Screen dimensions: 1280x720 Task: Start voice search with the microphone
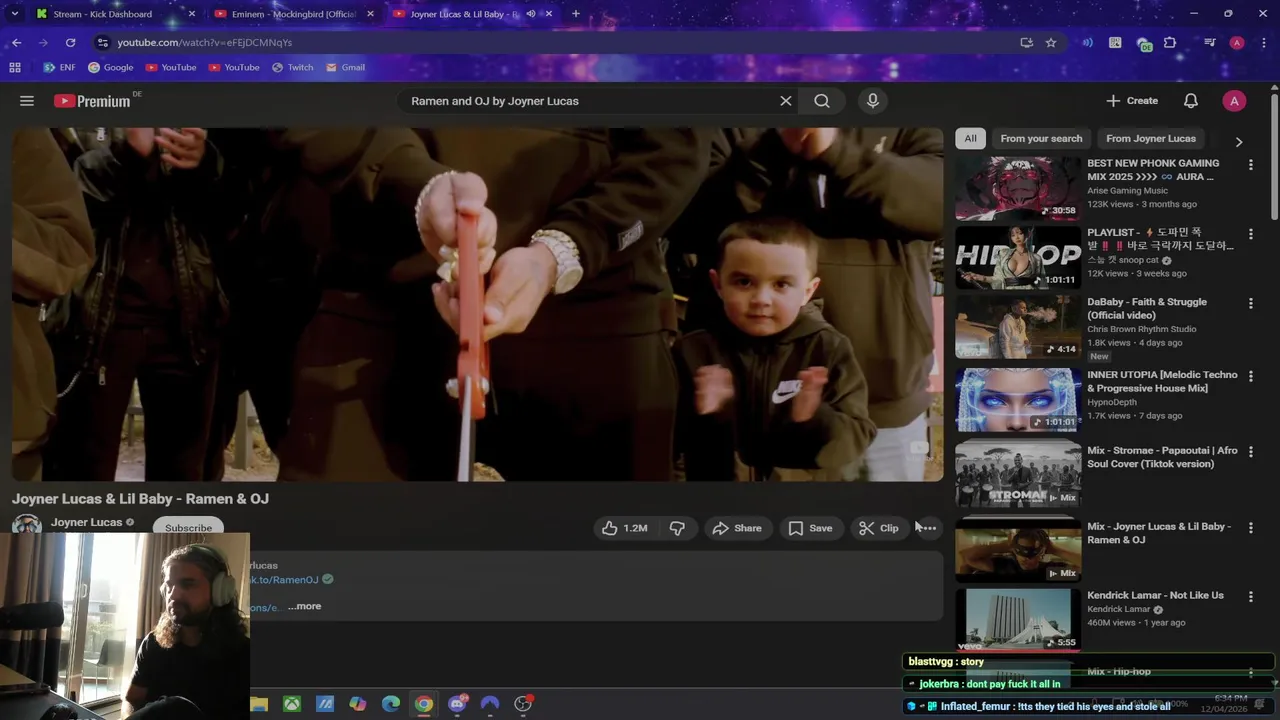[873, 101]
